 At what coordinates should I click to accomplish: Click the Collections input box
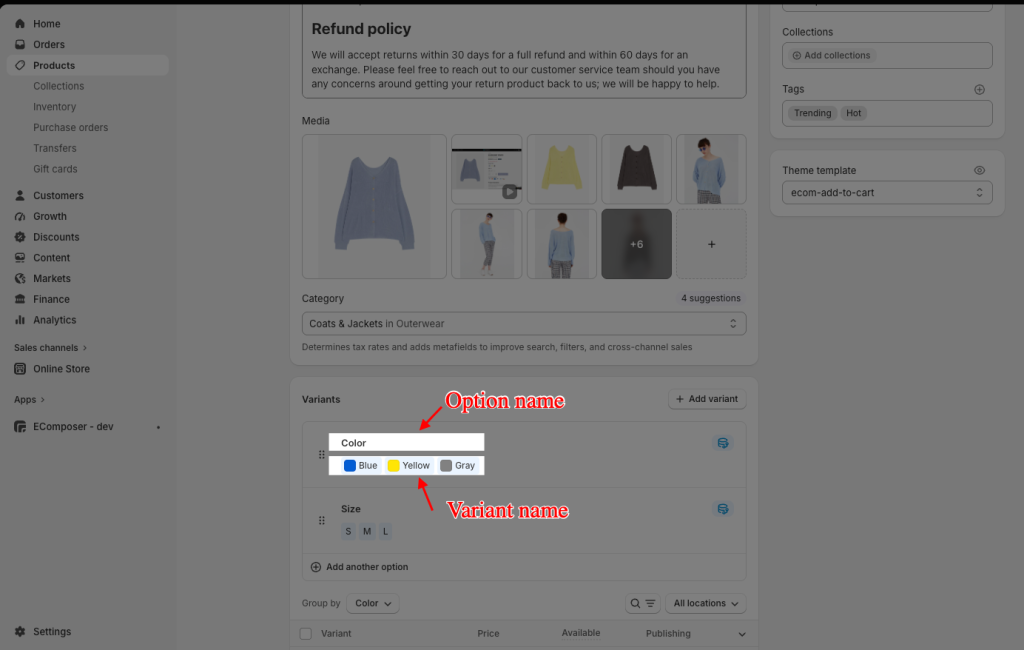[887, 56]
